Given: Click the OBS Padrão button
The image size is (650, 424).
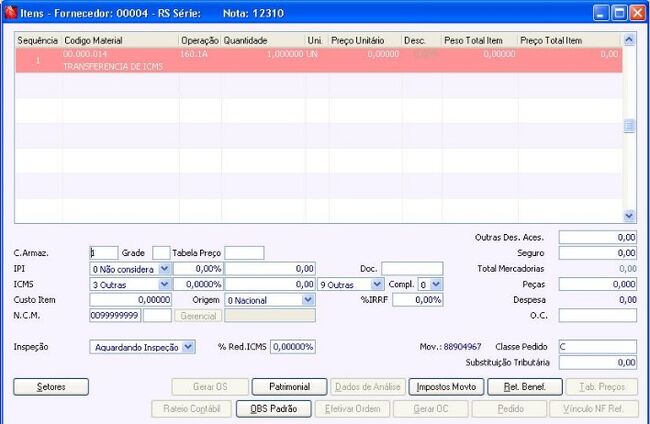Looking at the screenshot, I should (x=274, y=409).
